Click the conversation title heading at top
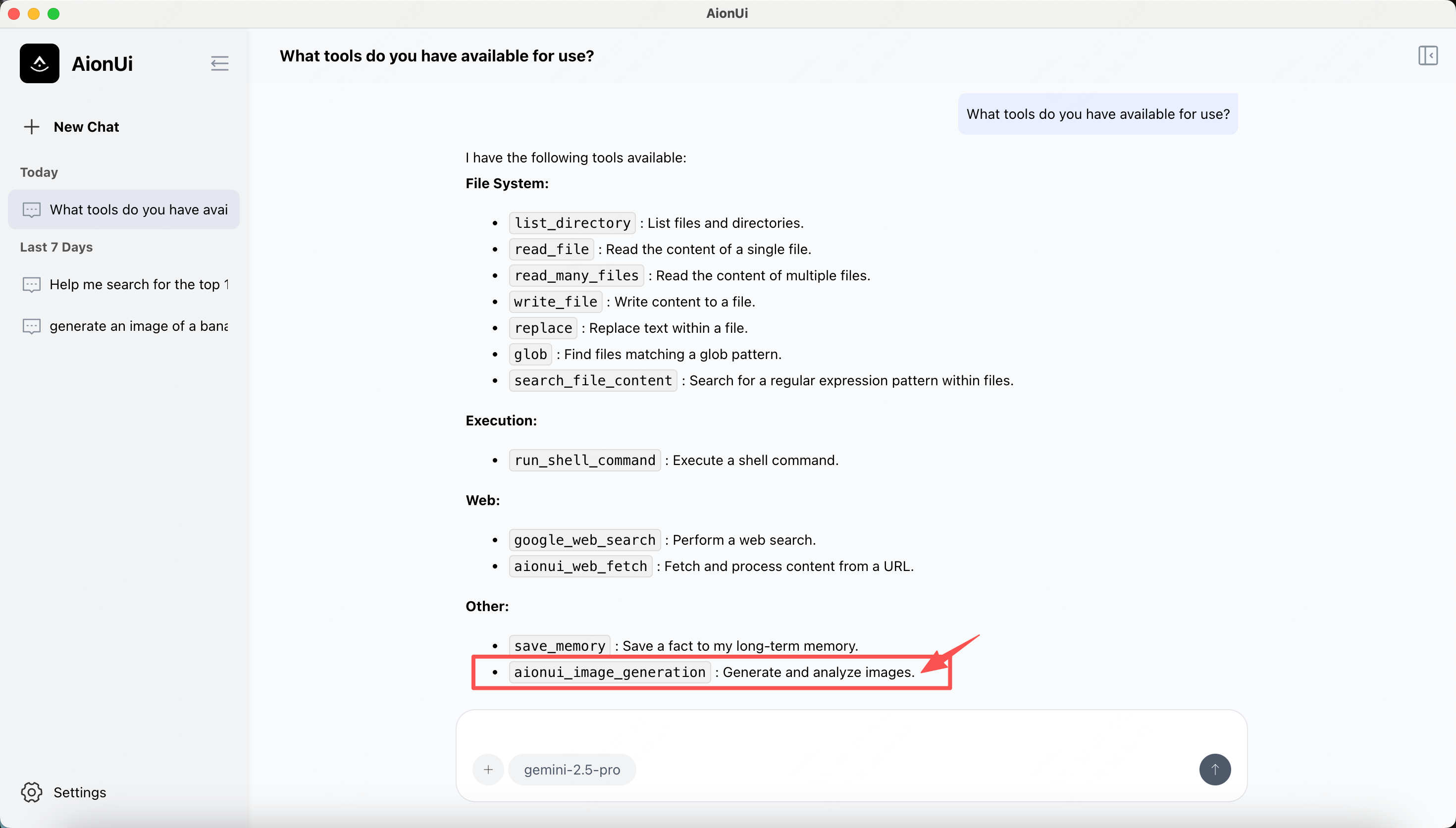The image size is (1456, 828). point(437,56)
